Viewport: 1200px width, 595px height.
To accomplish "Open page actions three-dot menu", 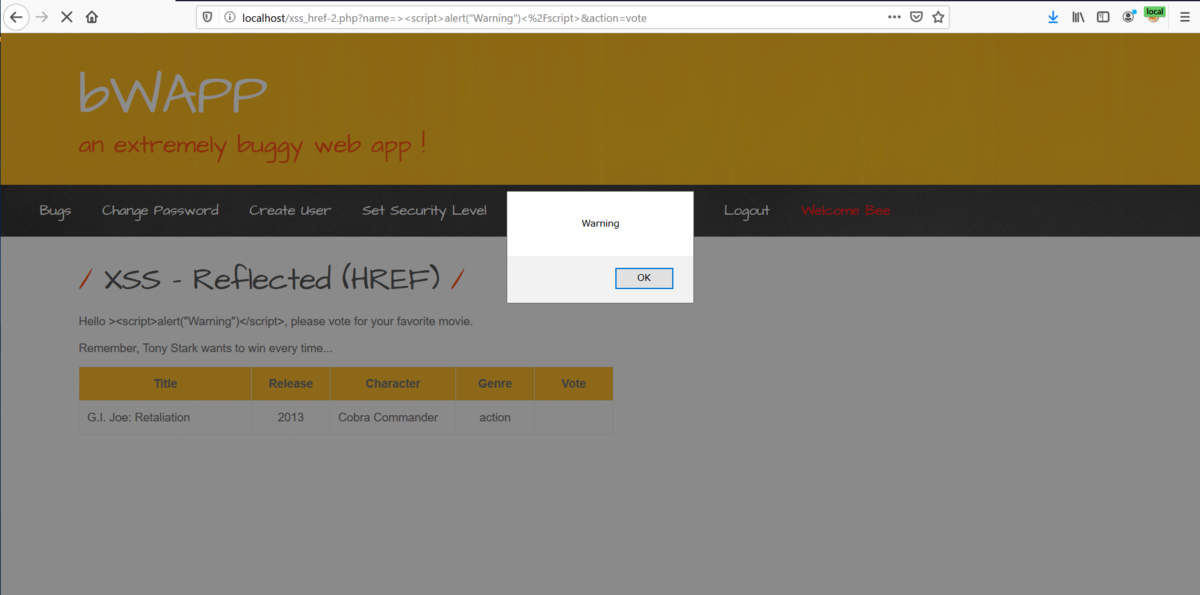I will tap(894, 17).
